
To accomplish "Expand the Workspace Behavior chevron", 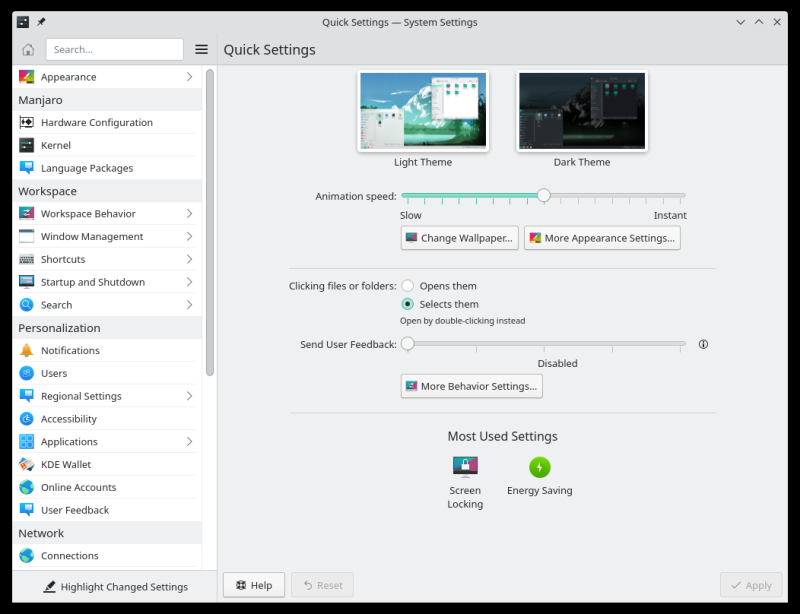I will pyautogui.click(x=189, y=214).
